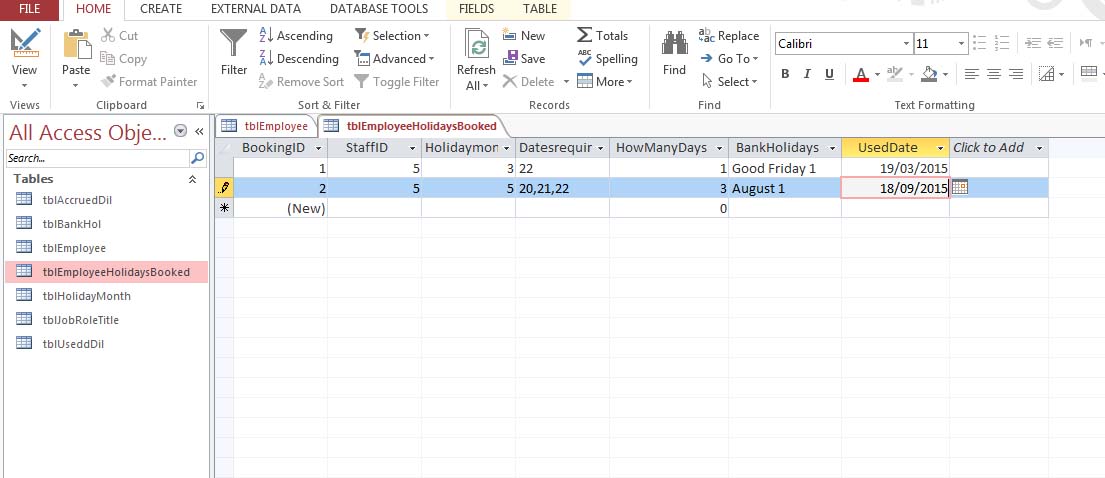Open the Calibri font name dropdown
The image size is (1105, 478).
906,44
